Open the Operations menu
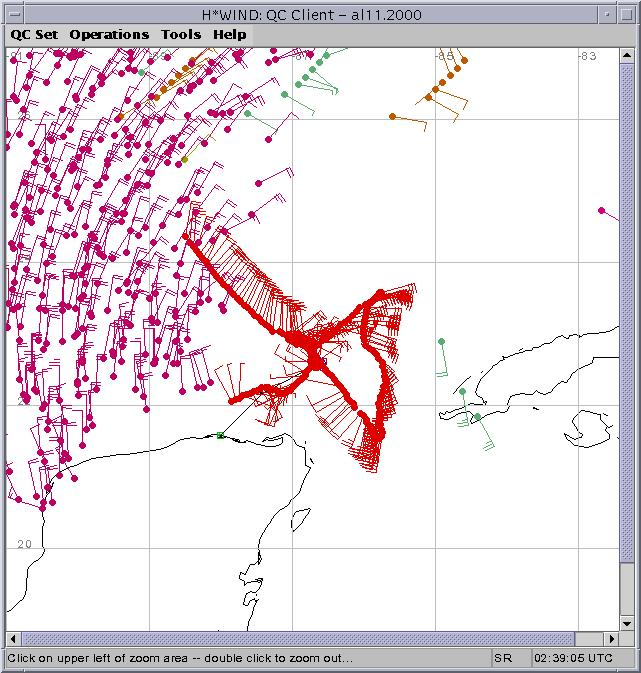The height and width of the screenshot is (673, 641). click(x=109, y=34)
